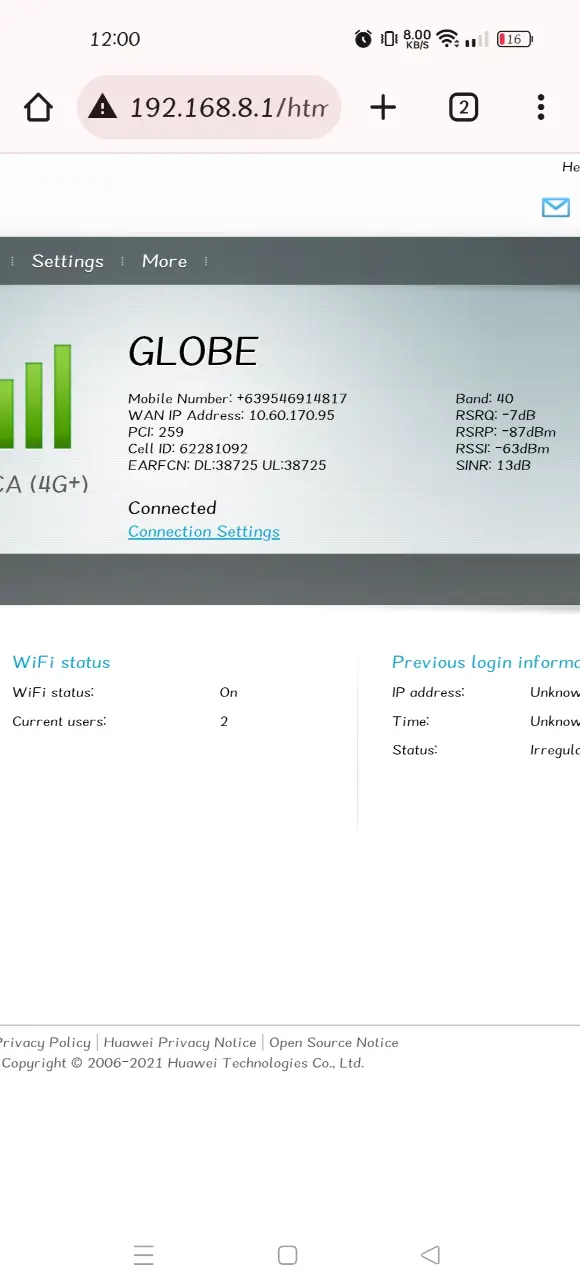Screen dimensions: 580x1280
Task: Tap the alarm clock status icon
Action: [x=363, y=39]
